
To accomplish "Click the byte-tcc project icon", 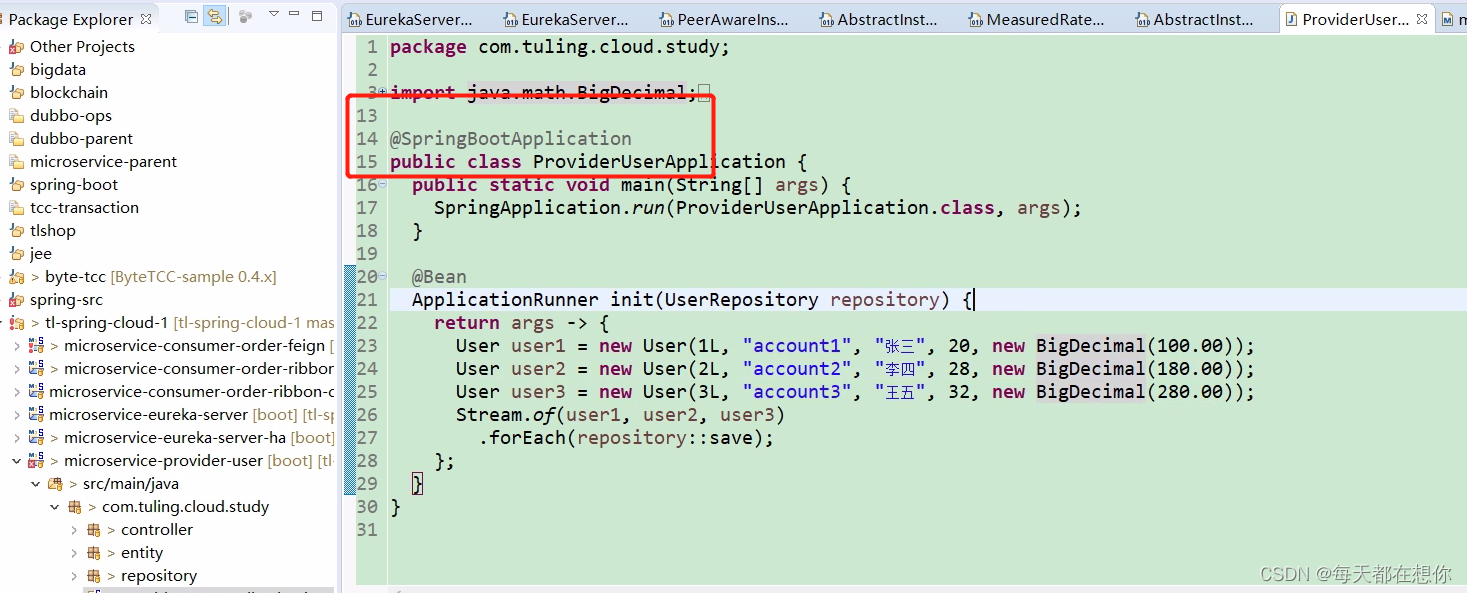I will [16, 277].
